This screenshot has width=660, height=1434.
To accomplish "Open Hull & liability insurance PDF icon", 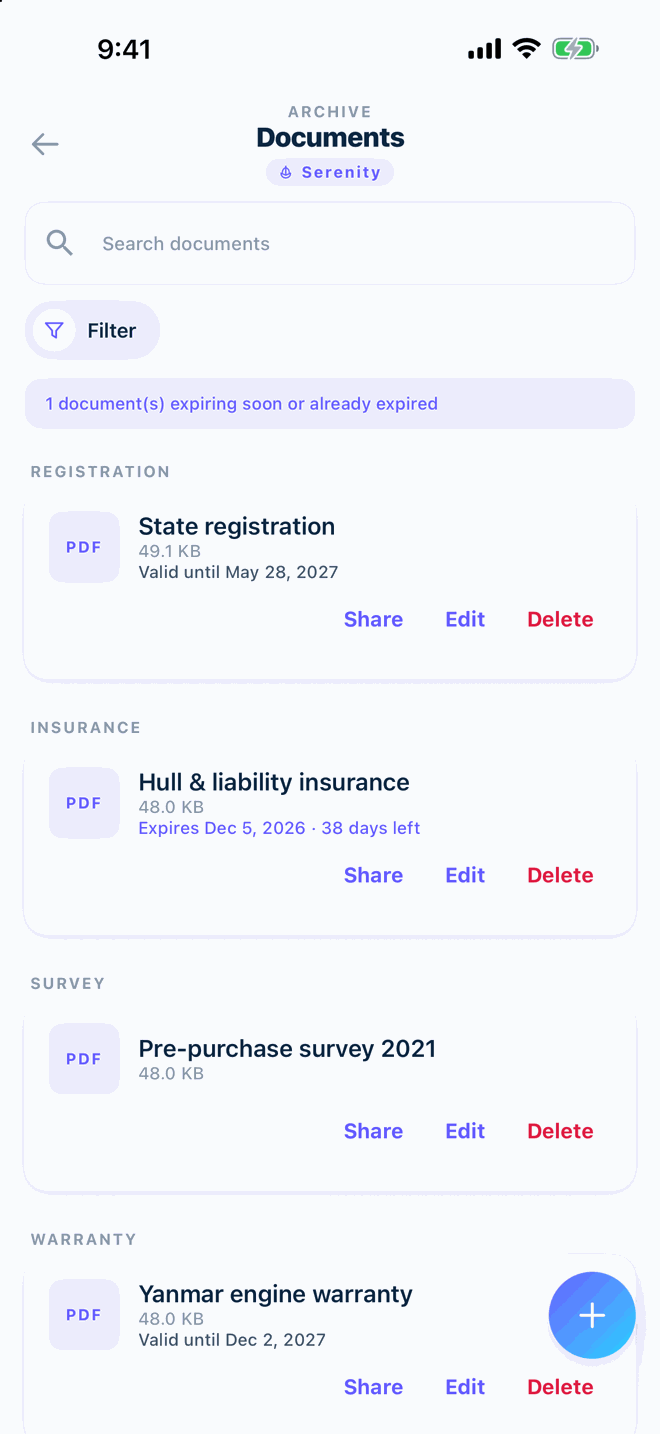I will click(84, 803).
